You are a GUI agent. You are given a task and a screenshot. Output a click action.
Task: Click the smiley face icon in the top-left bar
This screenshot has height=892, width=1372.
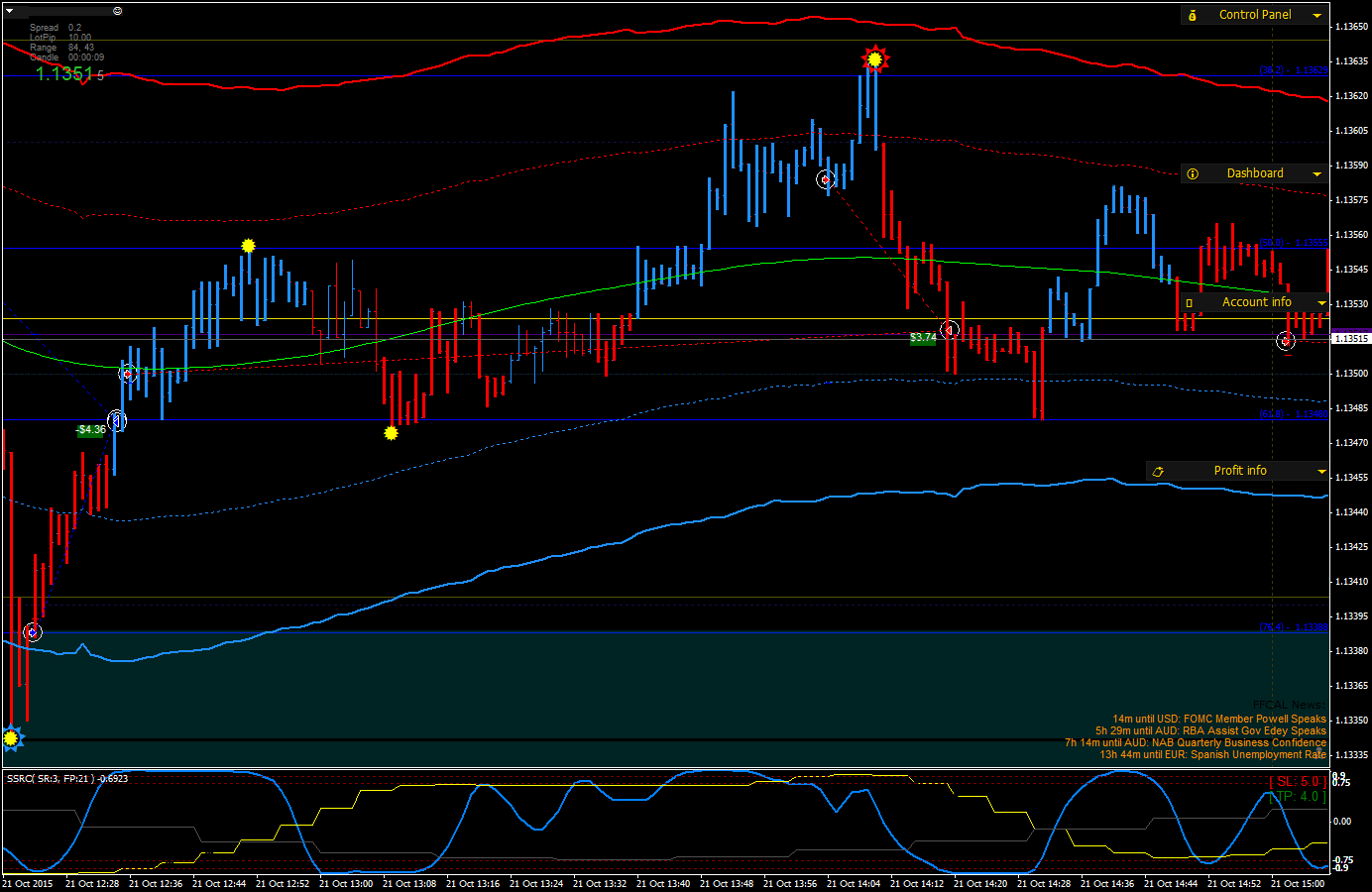pyautogui.click(x=118, y=11)
